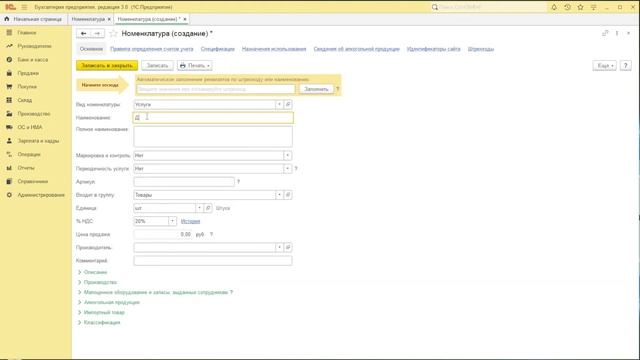Open Зарплата и кадры section

coord(38,141)
